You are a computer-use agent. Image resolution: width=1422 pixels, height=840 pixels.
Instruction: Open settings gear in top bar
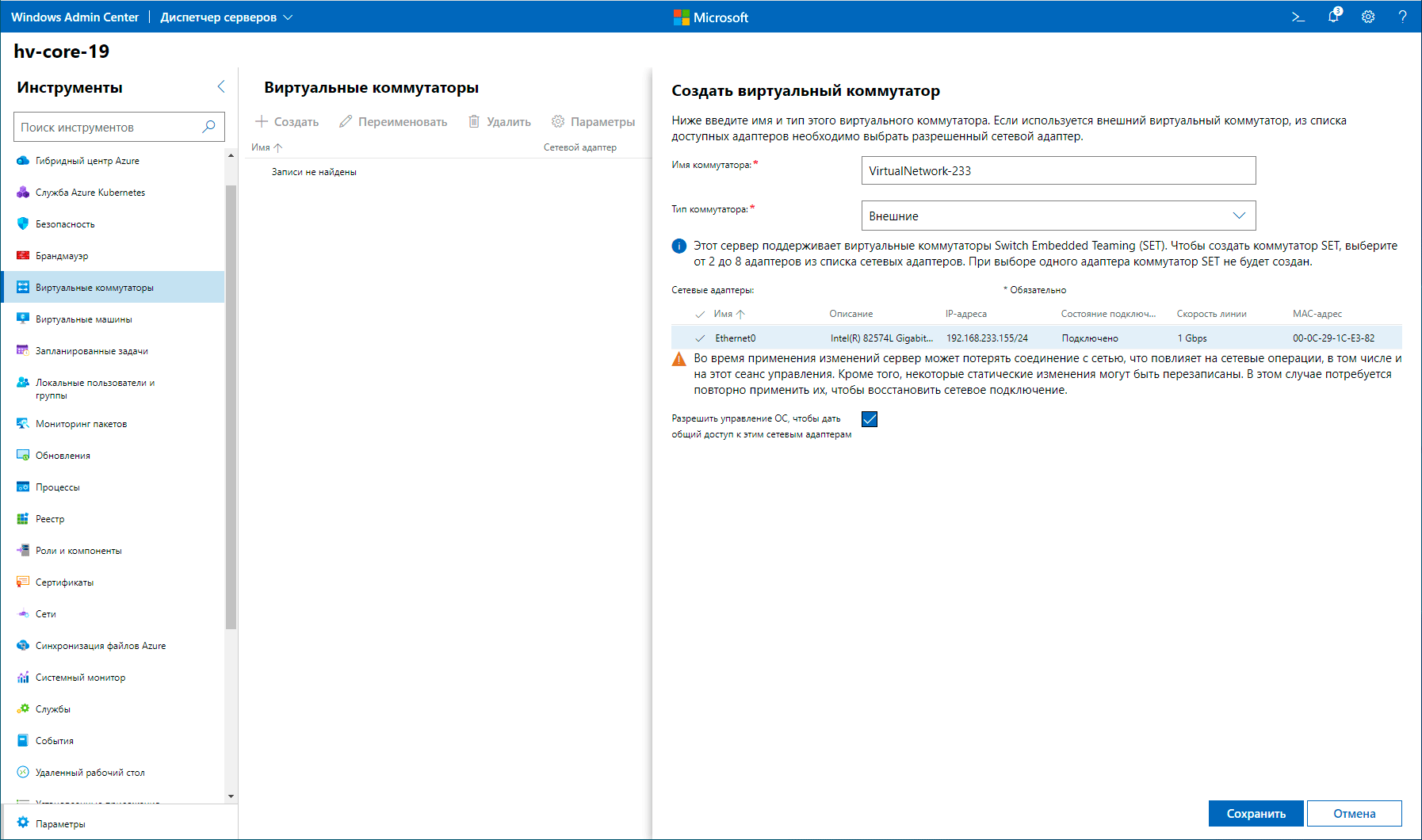coord(1368,17)
